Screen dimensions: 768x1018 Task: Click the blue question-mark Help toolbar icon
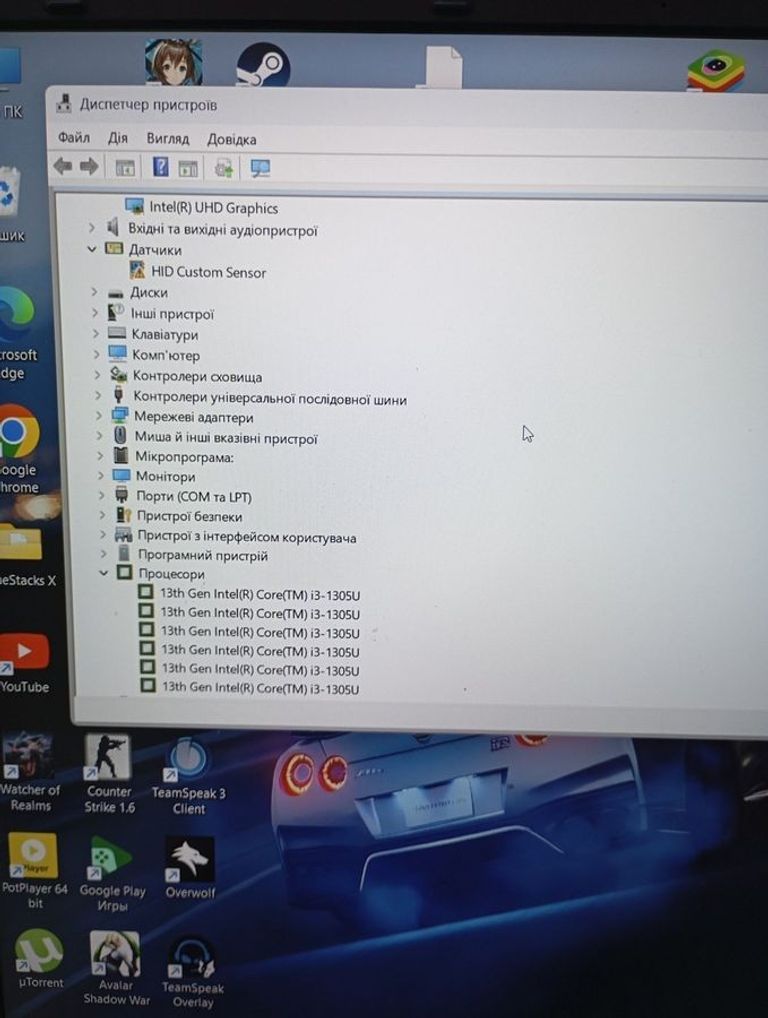tap(160, 167)
